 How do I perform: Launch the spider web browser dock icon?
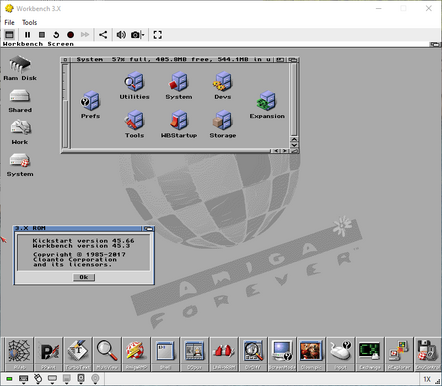[x=19, y=354]
